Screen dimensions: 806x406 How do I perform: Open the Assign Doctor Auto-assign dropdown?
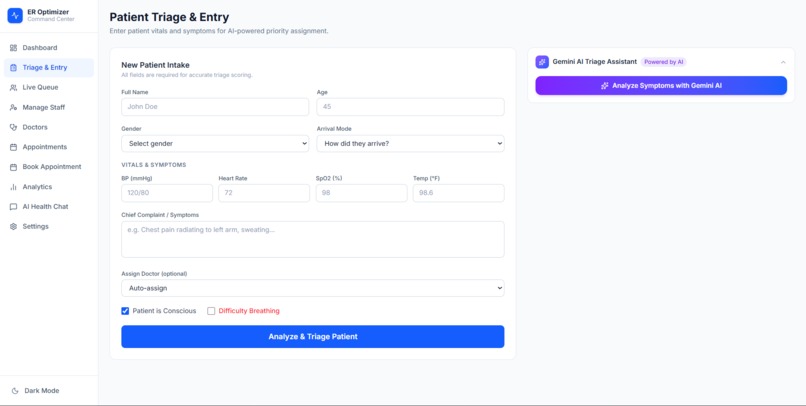coord(313,288)
